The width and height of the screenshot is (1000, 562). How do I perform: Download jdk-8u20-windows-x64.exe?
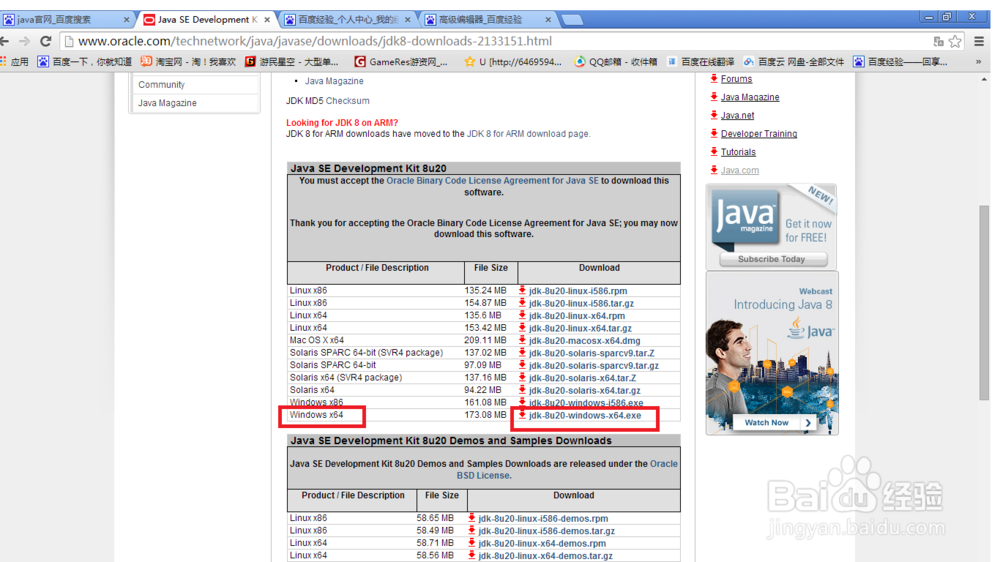coord(585,415)
